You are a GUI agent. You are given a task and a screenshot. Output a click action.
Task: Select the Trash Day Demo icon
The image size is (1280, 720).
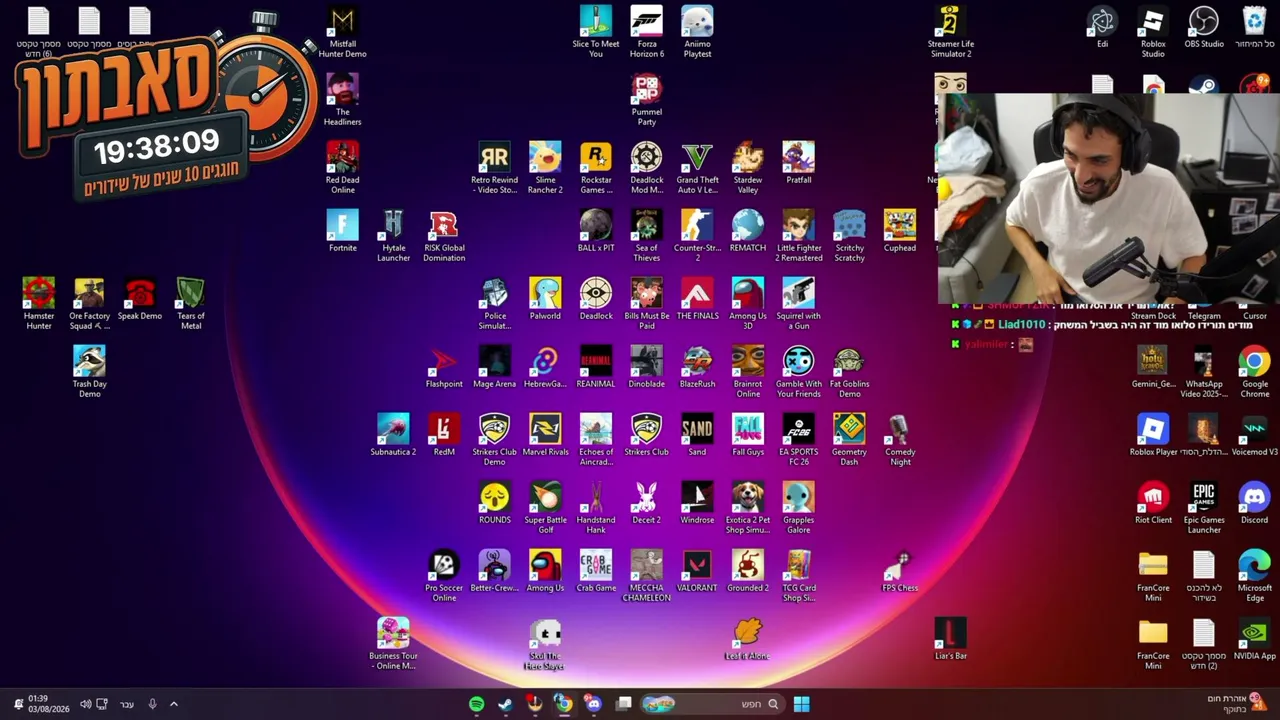tap(89, 372)
